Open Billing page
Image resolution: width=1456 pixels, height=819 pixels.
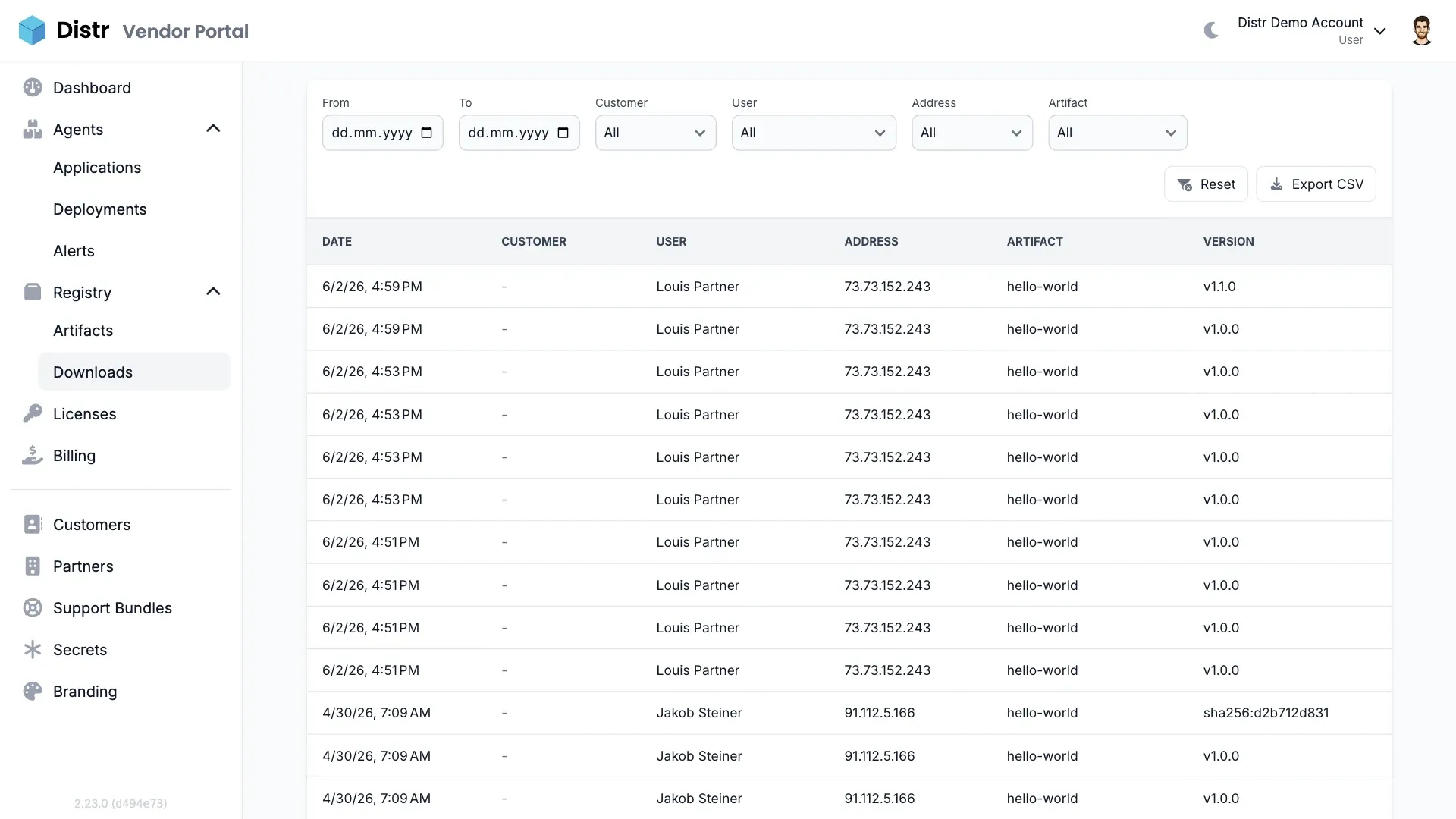point(74,456)
